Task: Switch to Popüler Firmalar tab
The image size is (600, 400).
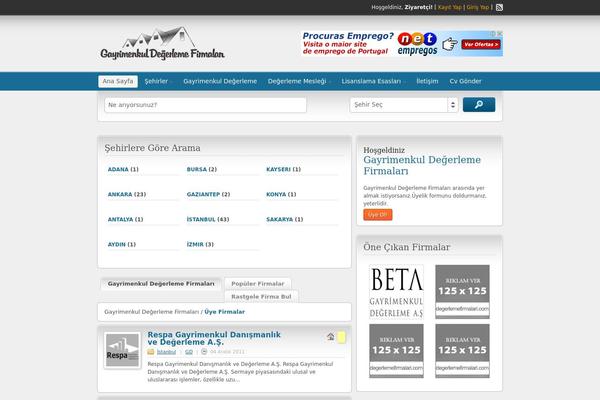Action: pyautogui.click(x=258, y=284)
